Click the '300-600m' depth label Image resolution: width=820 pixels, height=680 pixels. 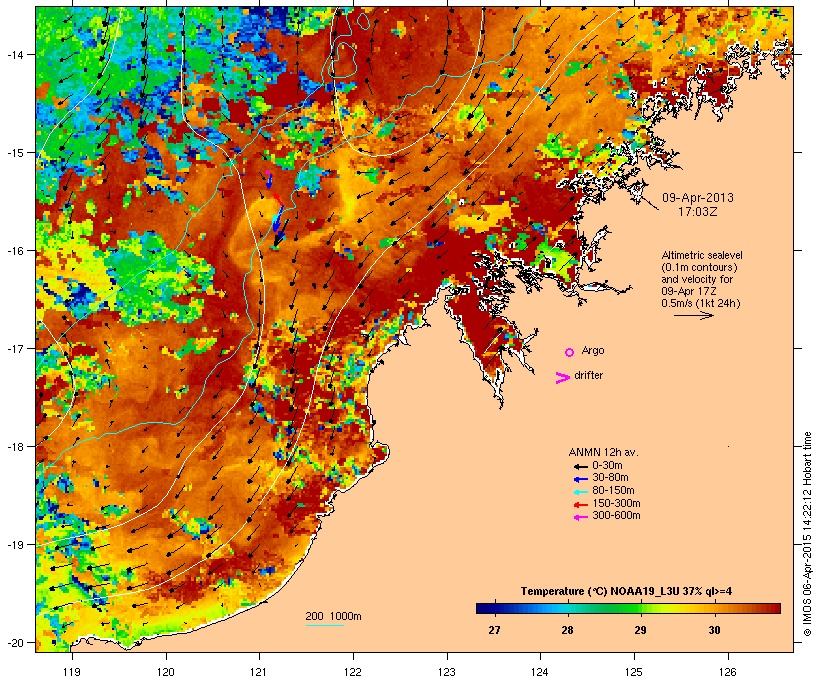(616, 516)
